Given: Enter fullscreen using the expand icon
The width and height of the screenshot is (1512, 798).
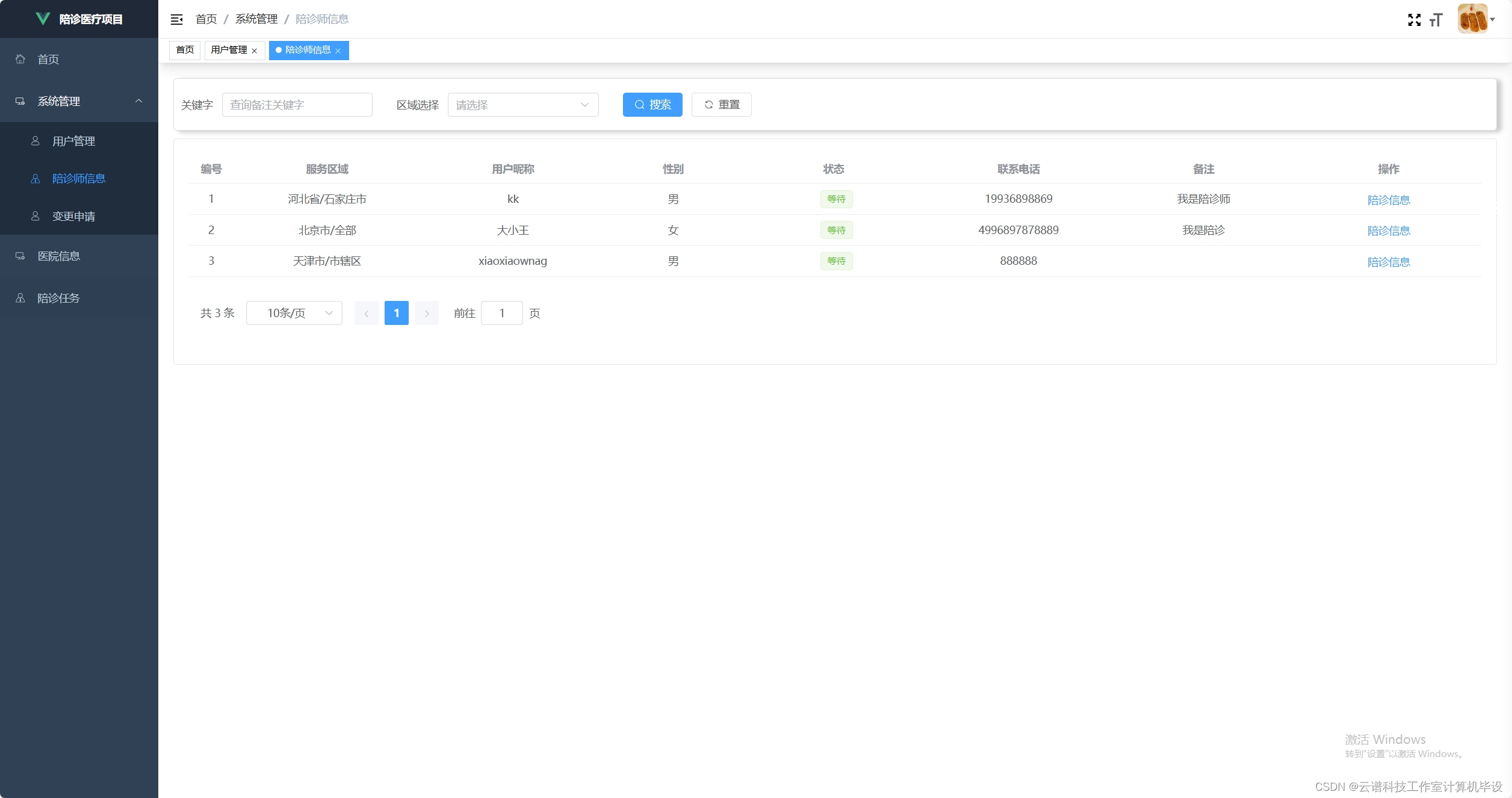Looking at the screenshot, I should tap(1414, 20).
